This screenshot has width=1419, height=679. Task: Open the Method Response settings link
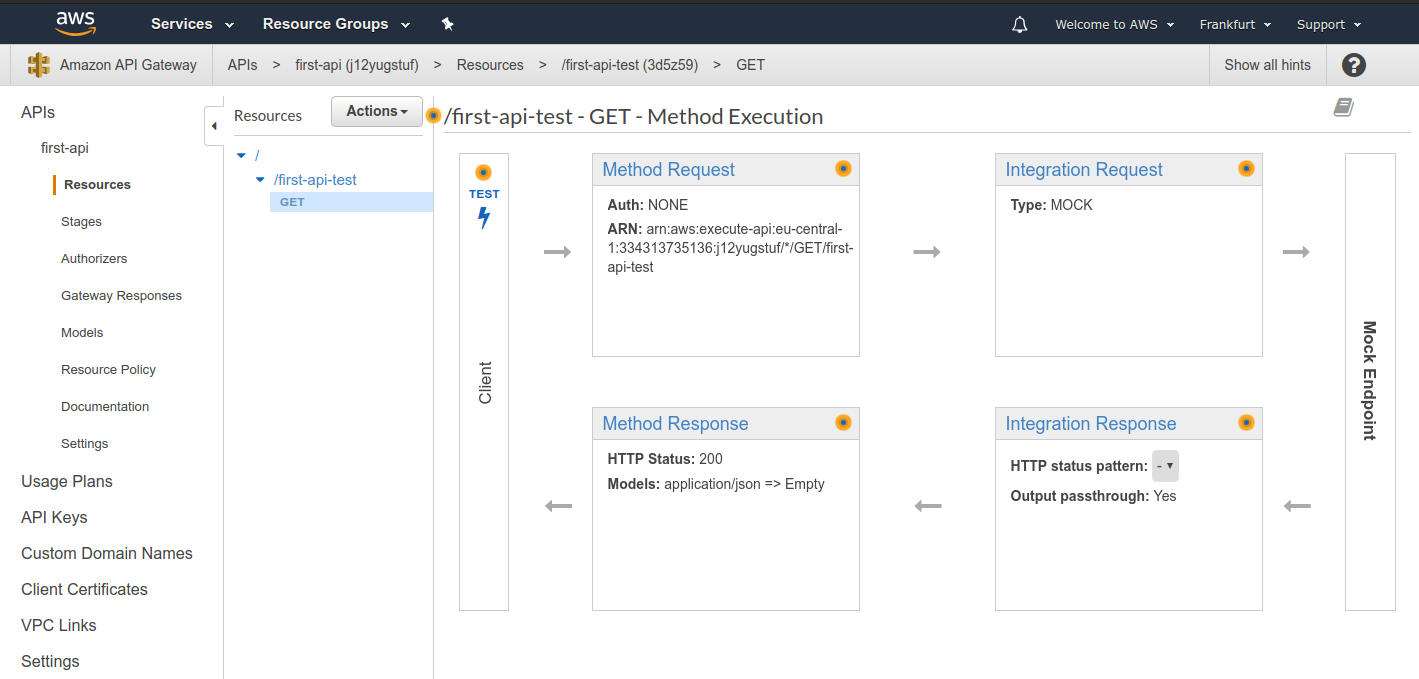675,424
